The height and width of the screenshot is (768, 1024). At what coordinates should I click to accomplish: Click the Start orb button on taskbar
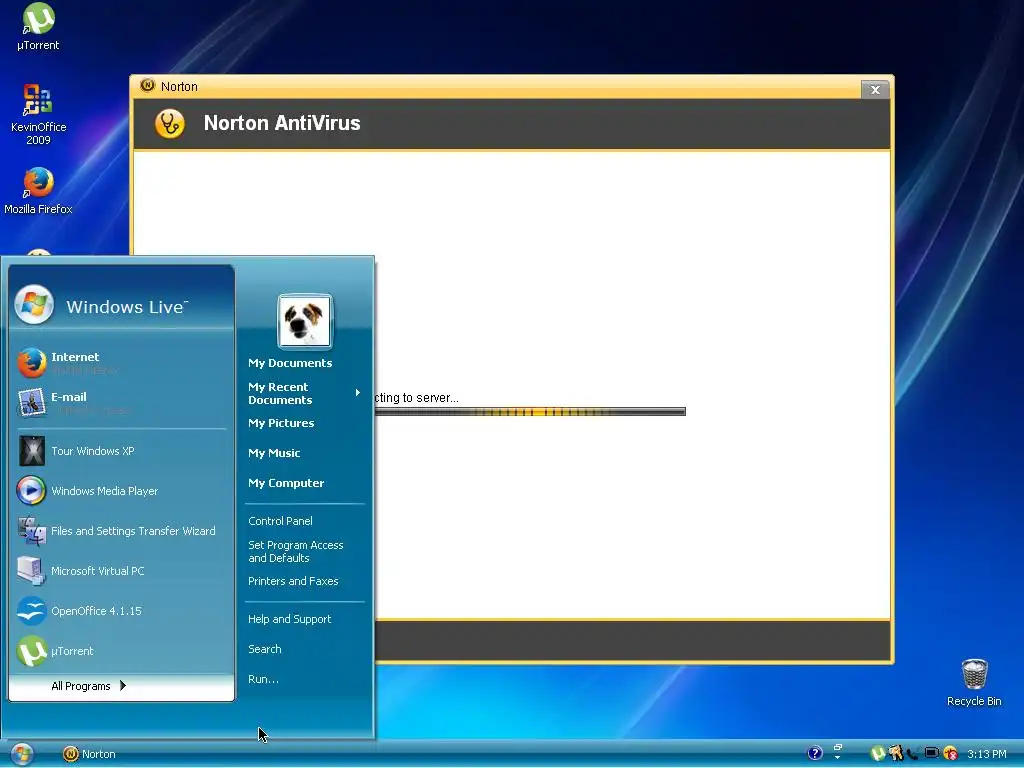coord(22,754)
